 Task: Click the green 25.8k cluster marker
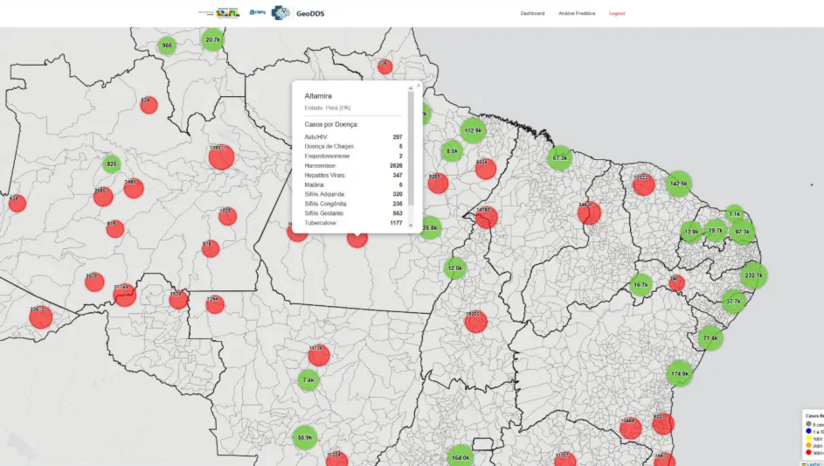pyautogui.click(x=430, y=227)
